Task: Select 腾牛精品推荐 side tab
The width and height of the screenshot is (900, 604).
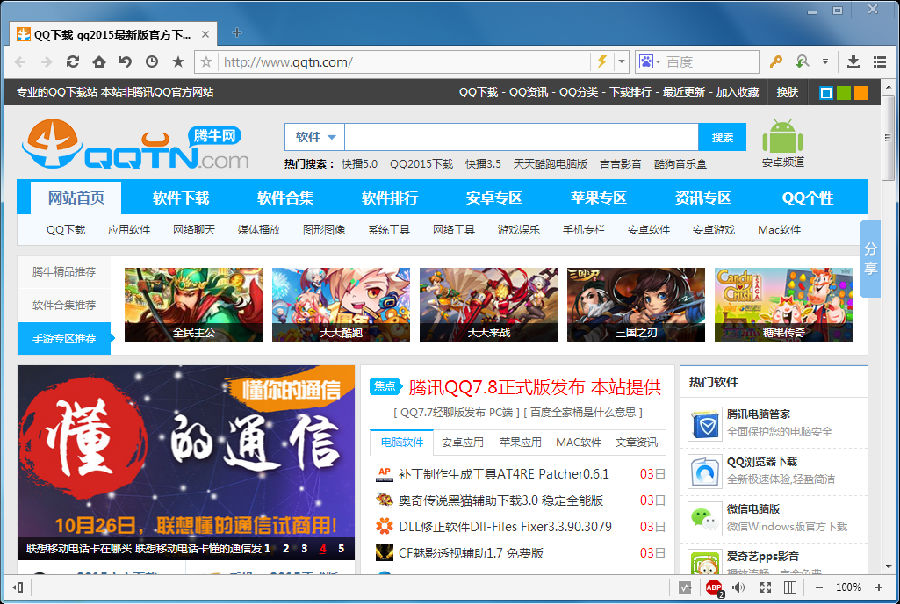Action: click(64, 272)
